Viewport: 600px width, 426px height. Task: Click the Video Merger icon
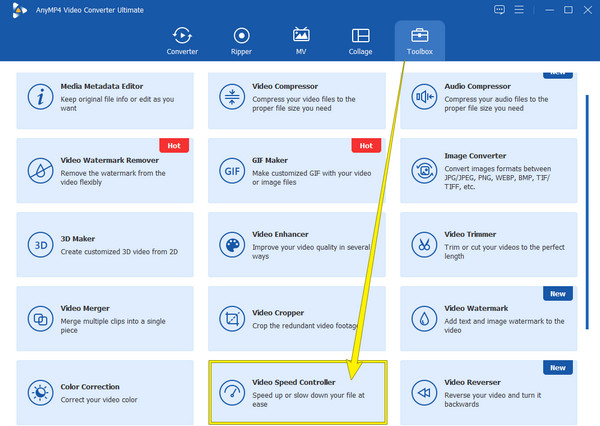coord(41,318)
